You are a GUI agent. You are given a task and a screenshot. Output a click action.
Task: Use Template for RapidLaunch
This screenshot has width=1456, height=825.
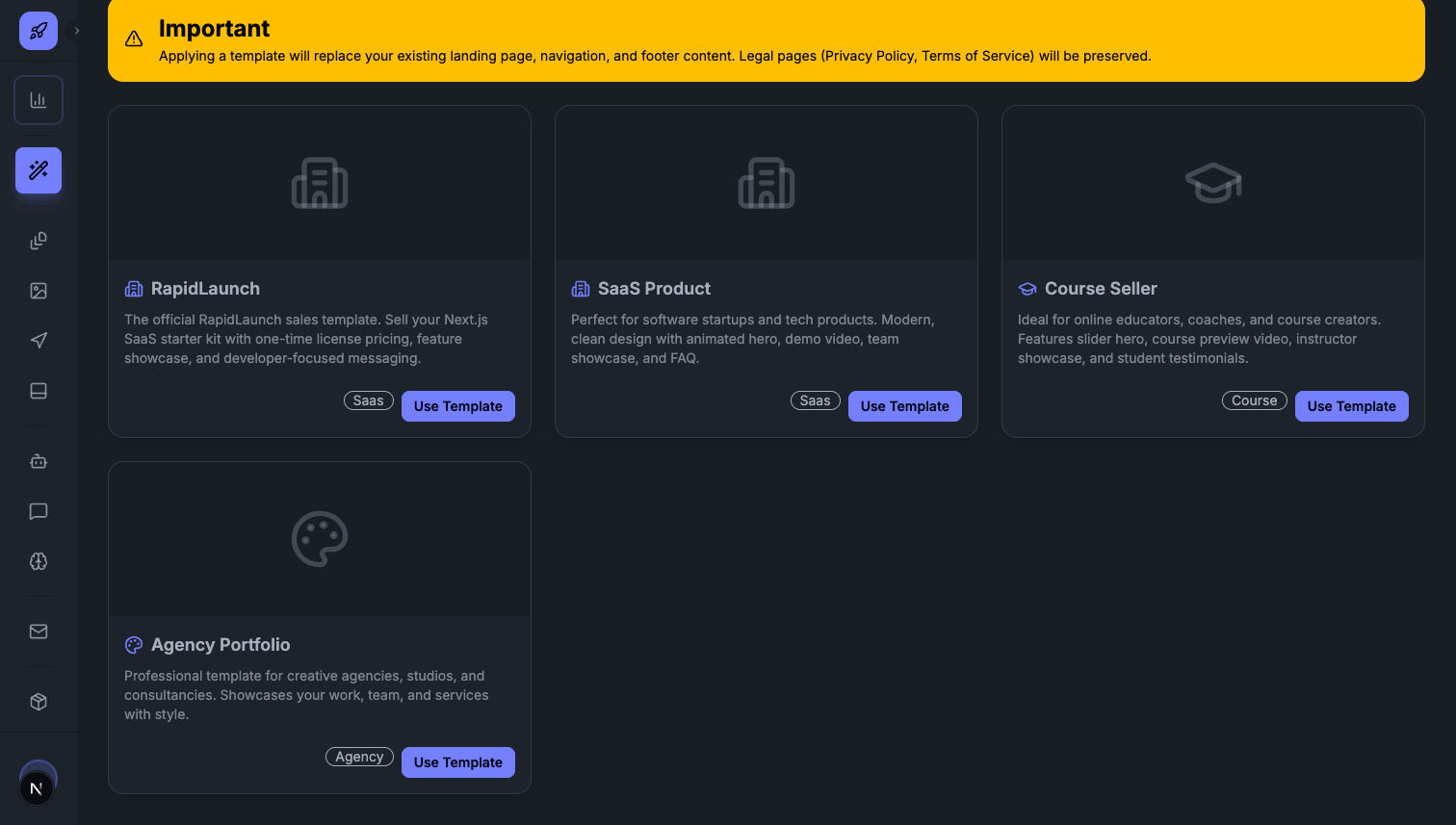click(x=458, y=406)
